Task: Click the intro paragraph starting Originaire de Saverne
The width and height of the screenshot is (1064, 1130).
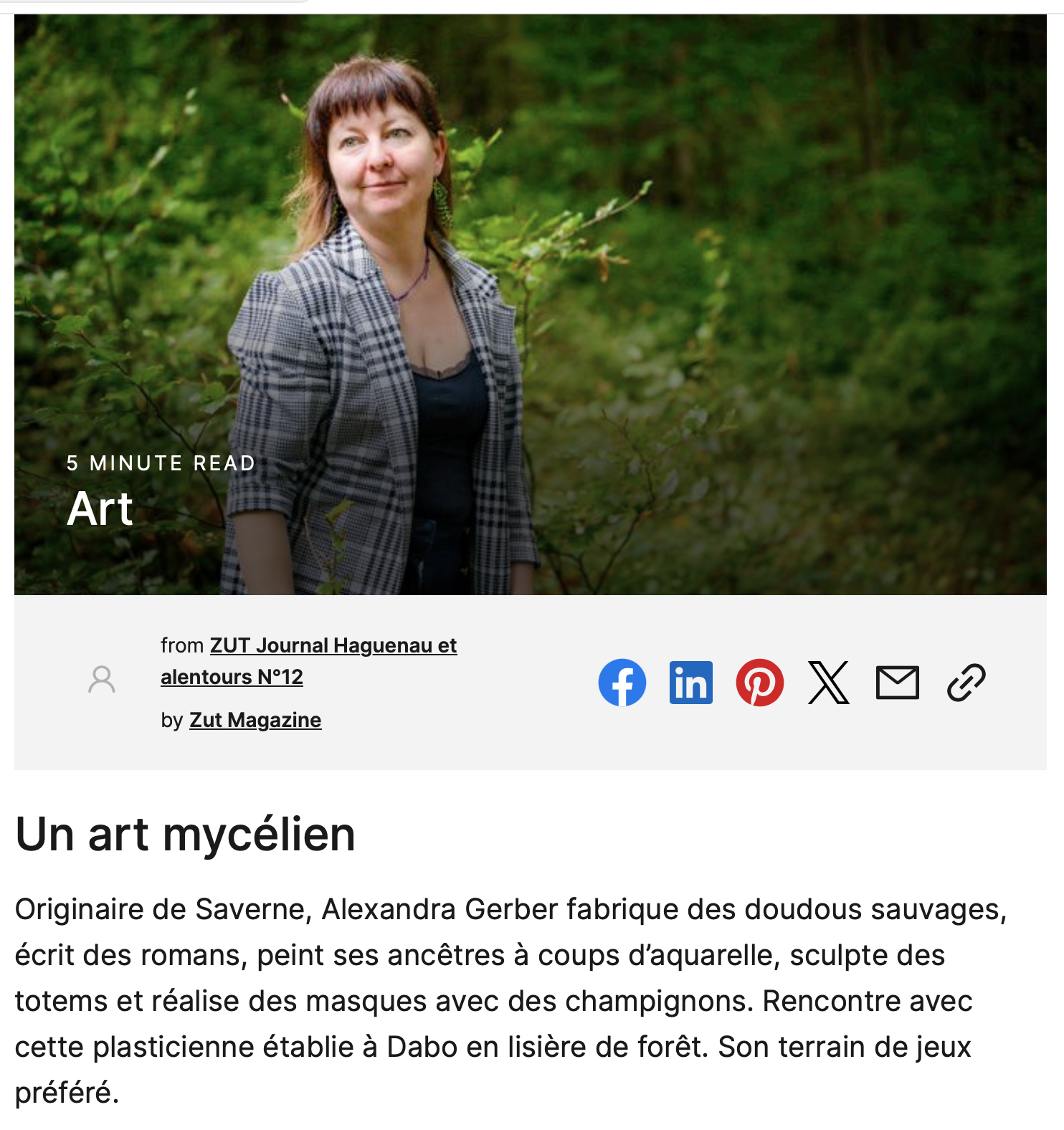Action: (511, 1001)
